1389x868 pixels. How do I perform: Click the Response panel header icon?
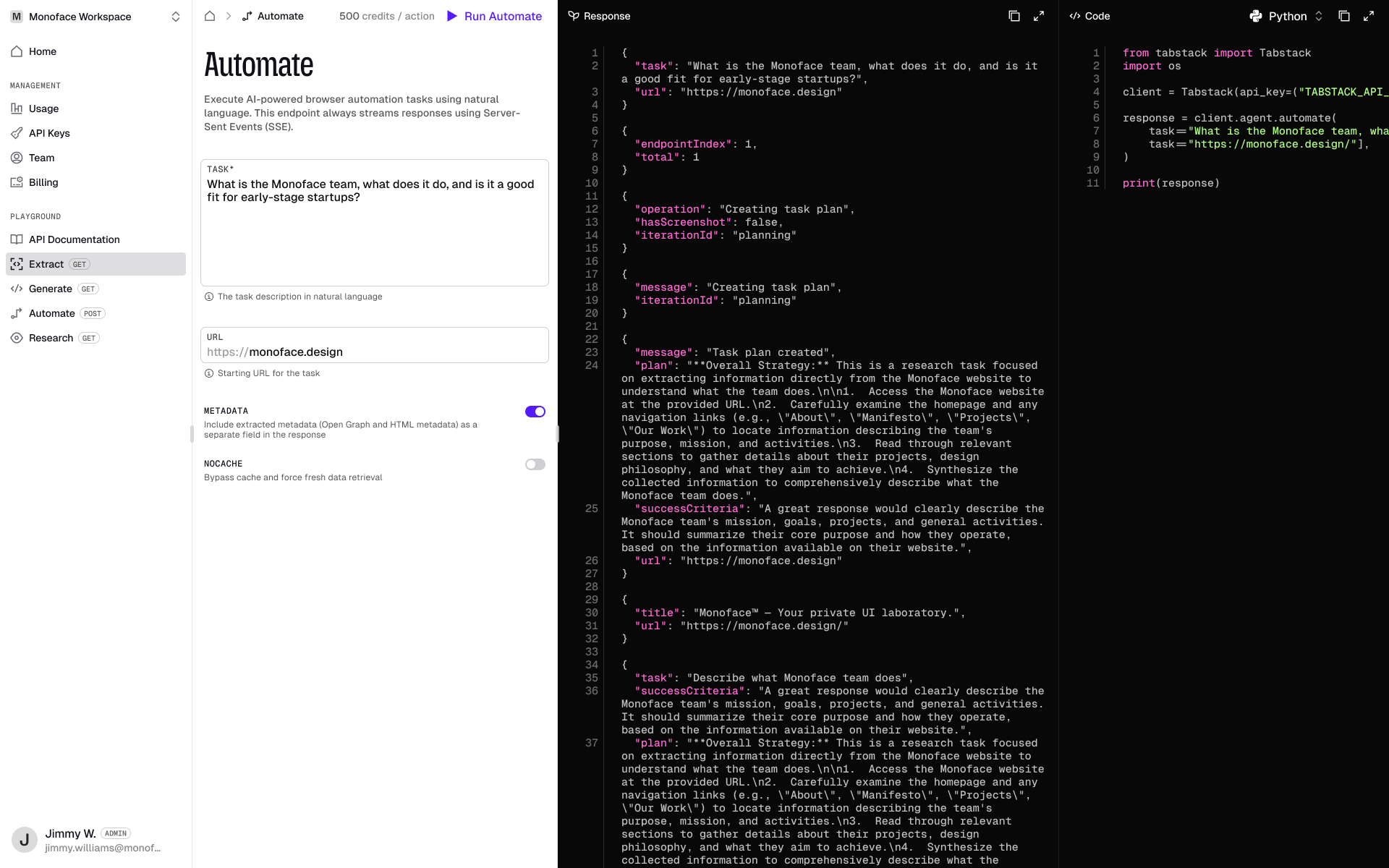pyautogui.click(x=574, y=16)
